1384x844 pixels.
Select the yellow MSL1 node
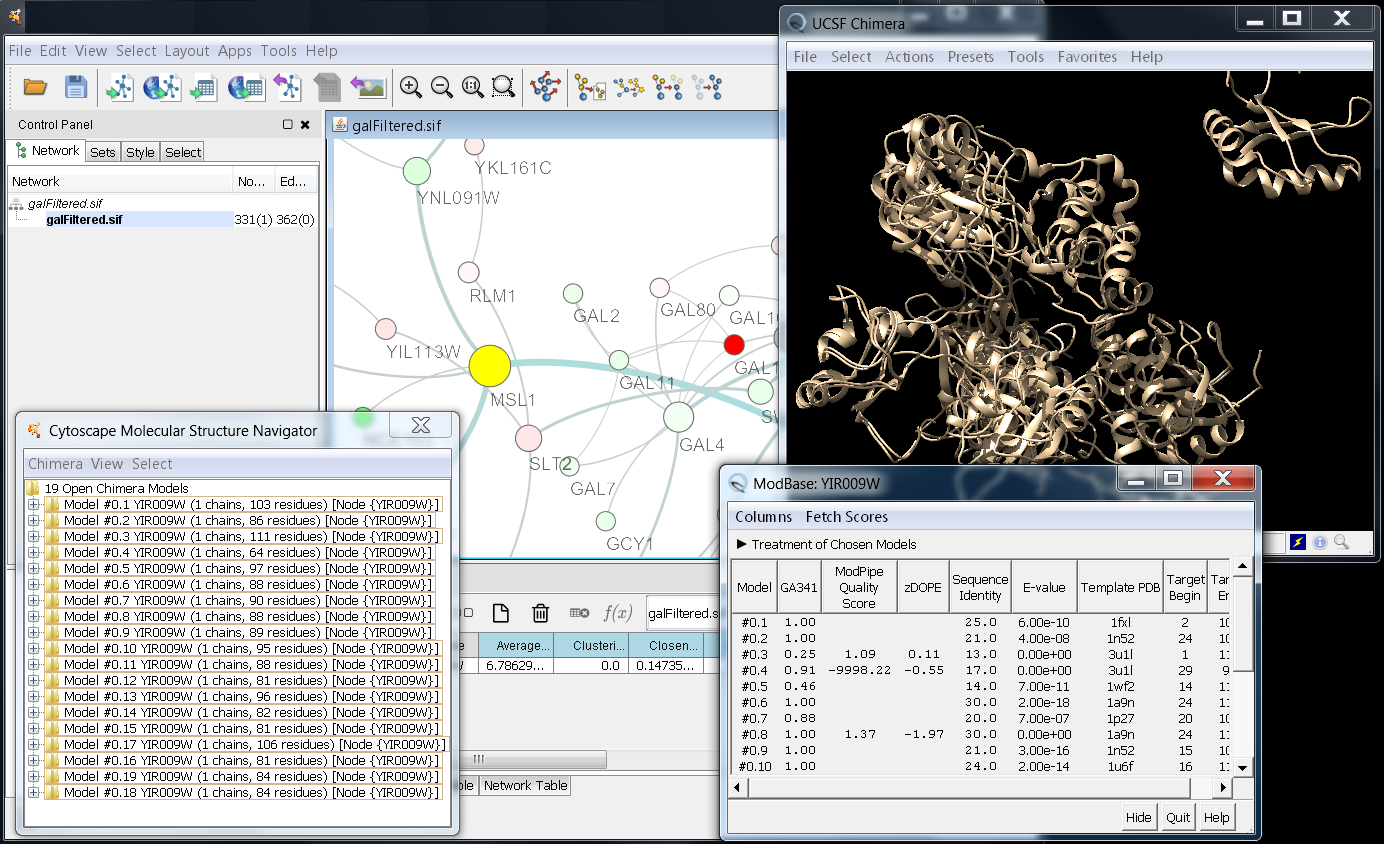[490, 366]
